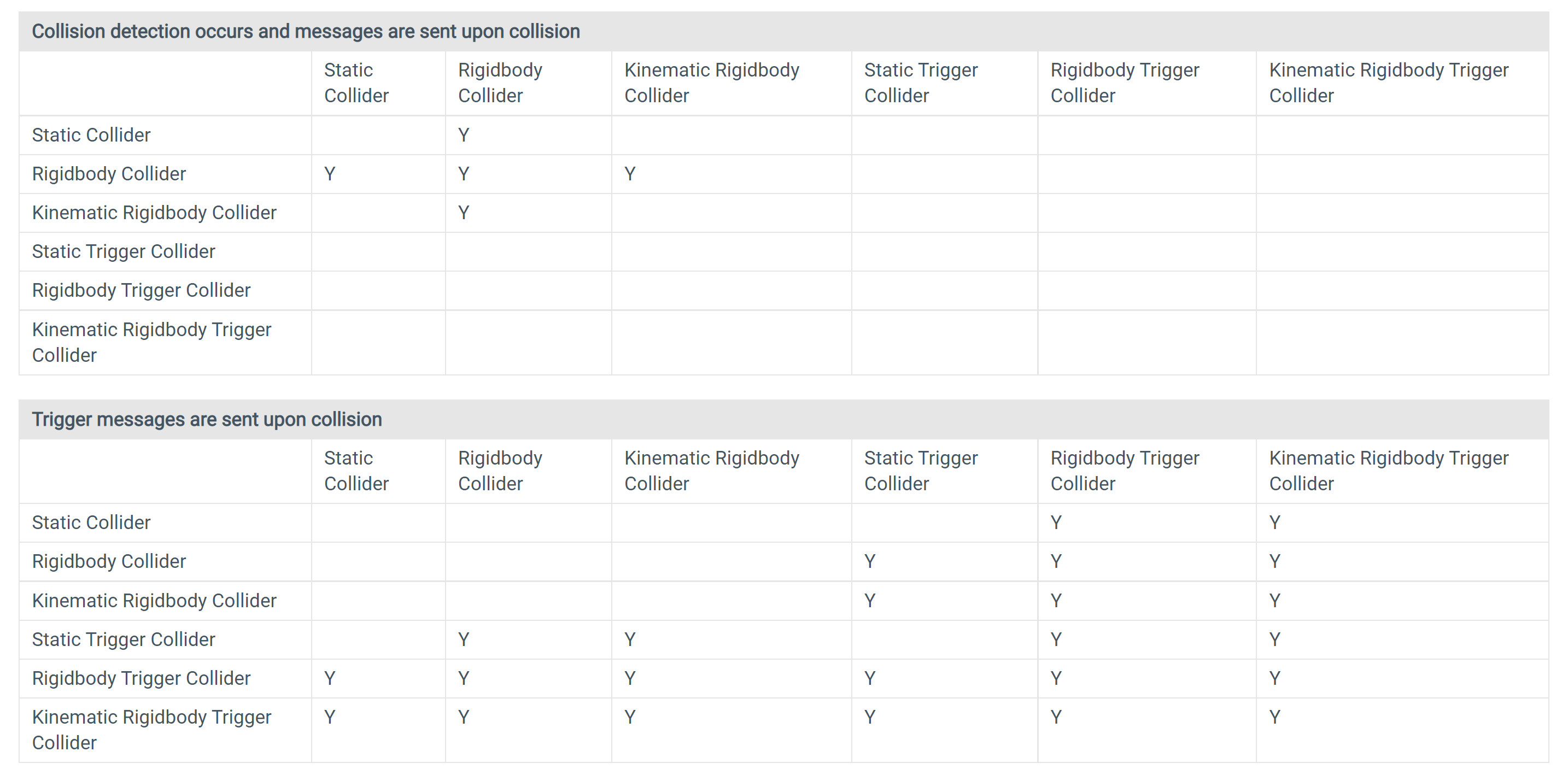The width and height of the screenshot is (1568, 775).
Task: Click Y under Rigidbody Collider in bottom Static Trigger row
Action: (464, 639)
